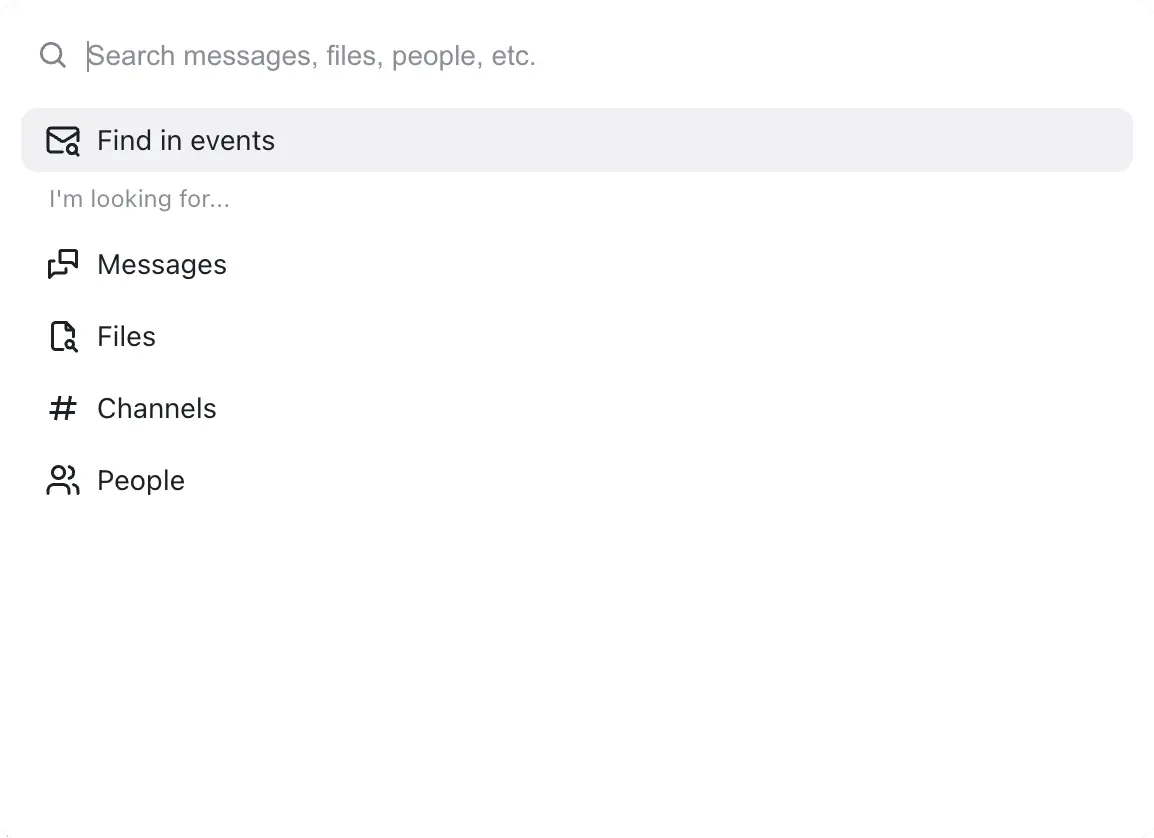This screenshot has height=838, width=1154.
Task: Click the search bar placeholder text
Action: (311, 55)
